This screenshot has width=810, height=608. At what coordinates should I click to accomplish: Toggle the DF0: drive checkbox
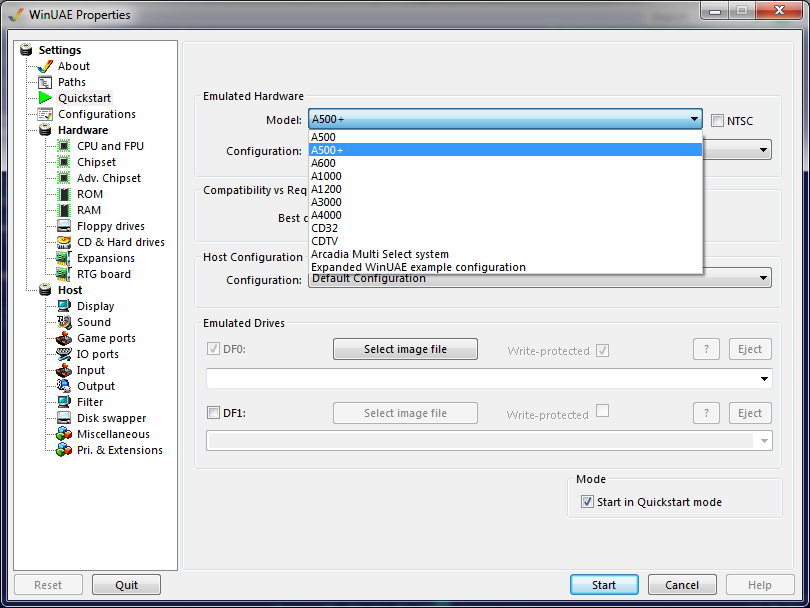213,349
